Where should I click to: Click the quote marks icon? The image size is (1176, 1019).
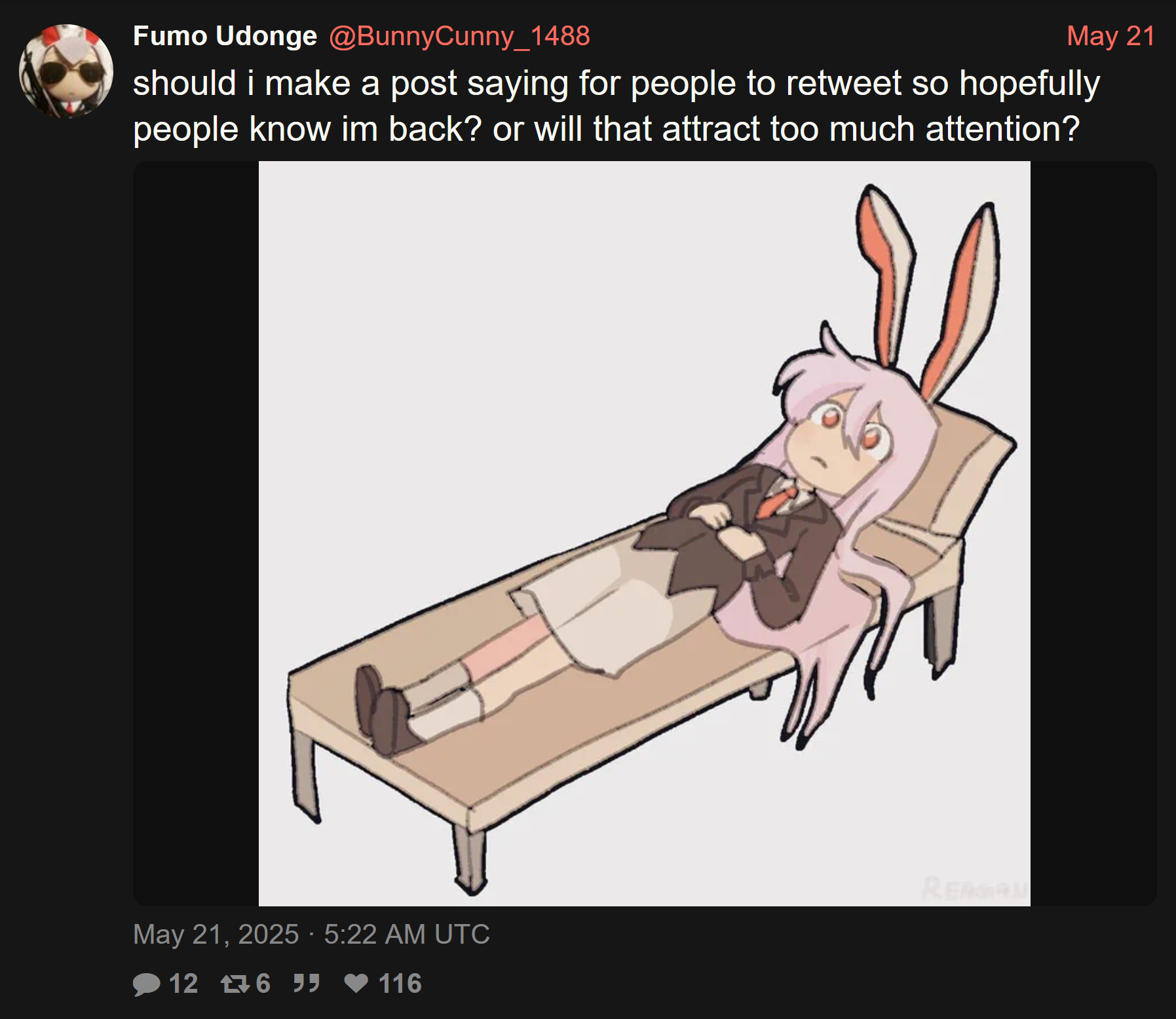(306, 983)
